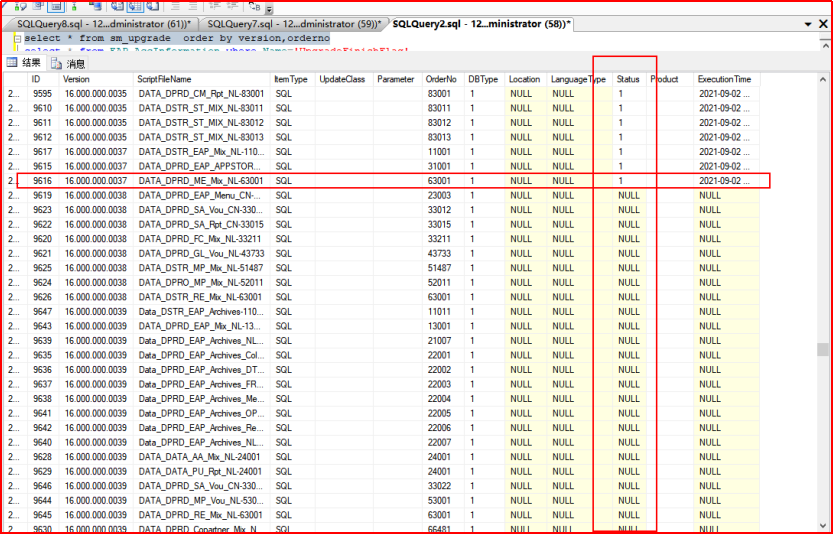Open the 消息 messages tab
This screenshot has height=535, width=834.
tap(75, 63)
